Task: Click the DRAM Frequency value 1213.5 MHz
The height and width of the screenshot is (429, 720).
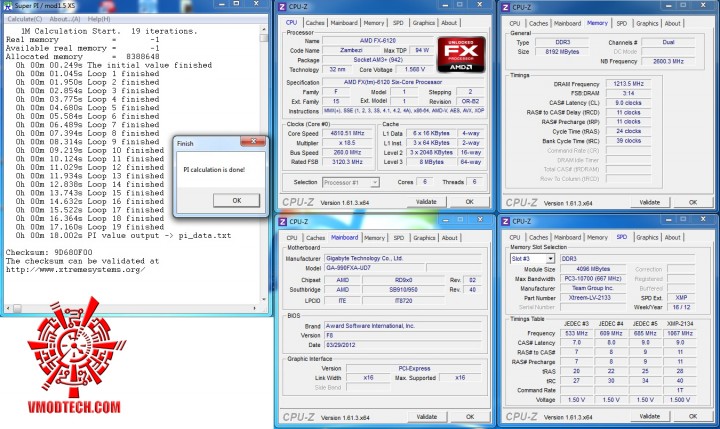Action: click(628, 84)
